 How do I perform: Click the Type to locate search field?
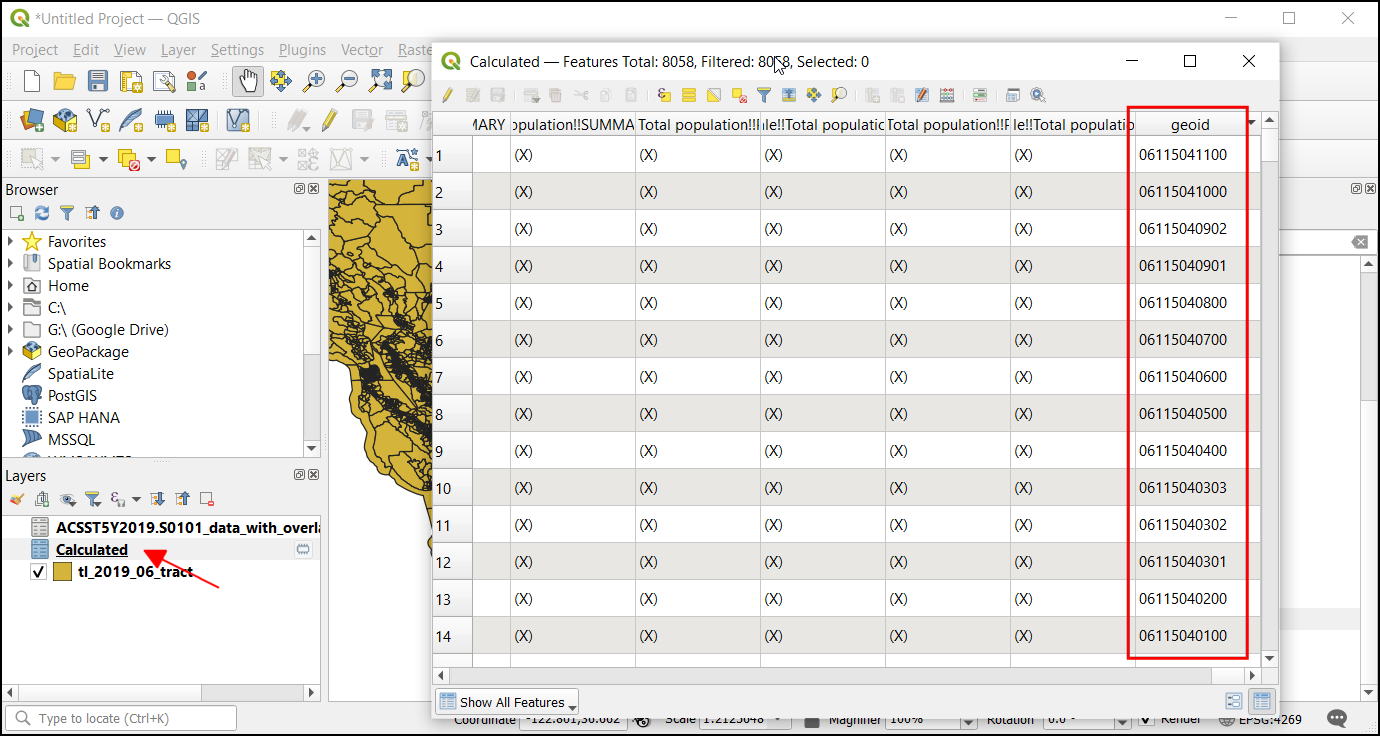[122, 718]
